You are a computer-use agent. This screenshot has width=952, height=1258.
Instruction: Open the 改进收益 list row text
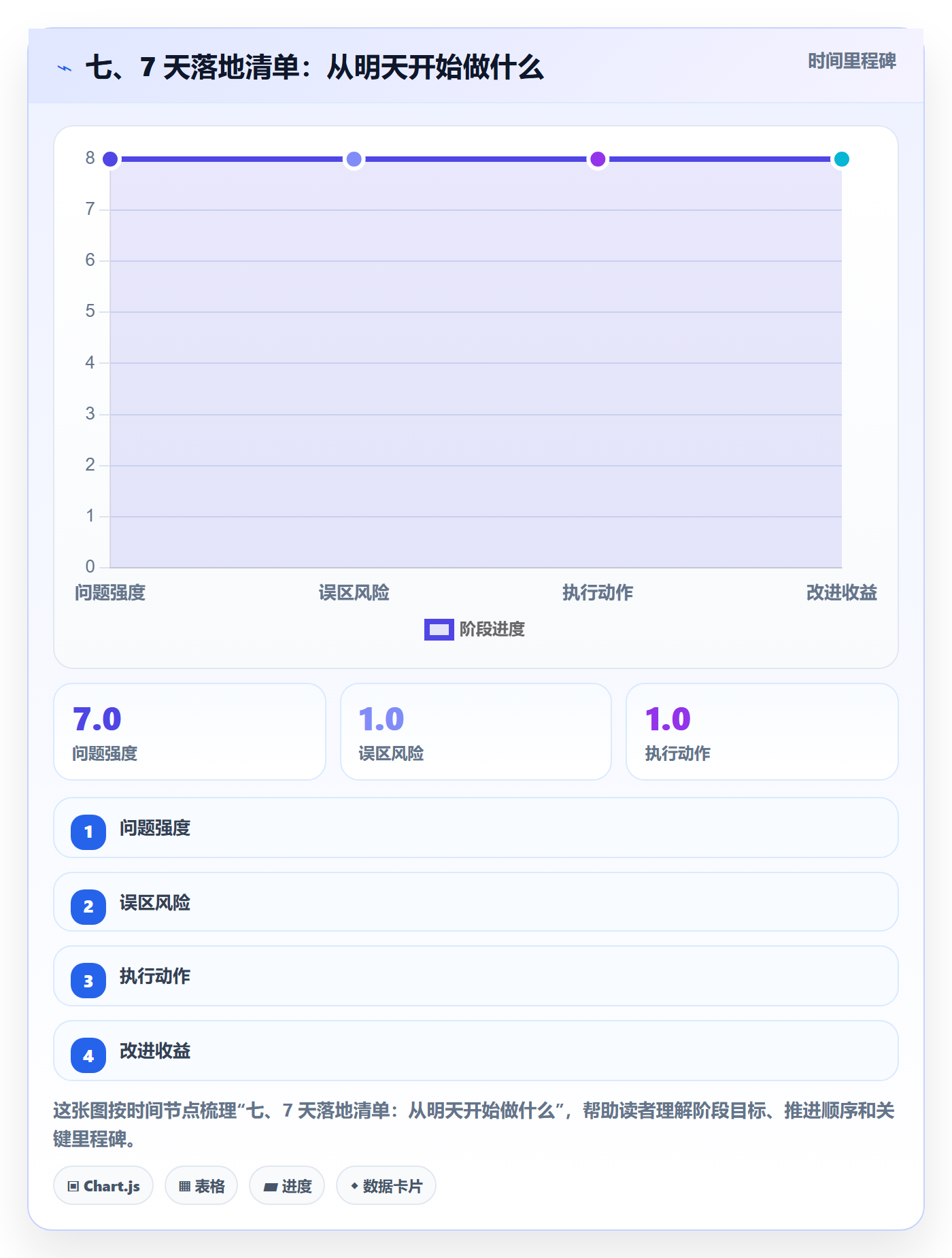(x=155, y=1051)
